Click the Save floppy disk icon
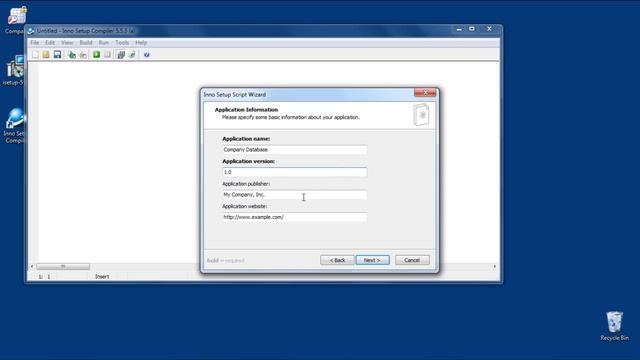Screen dimensions: 640x360 [x=57, y=55]
